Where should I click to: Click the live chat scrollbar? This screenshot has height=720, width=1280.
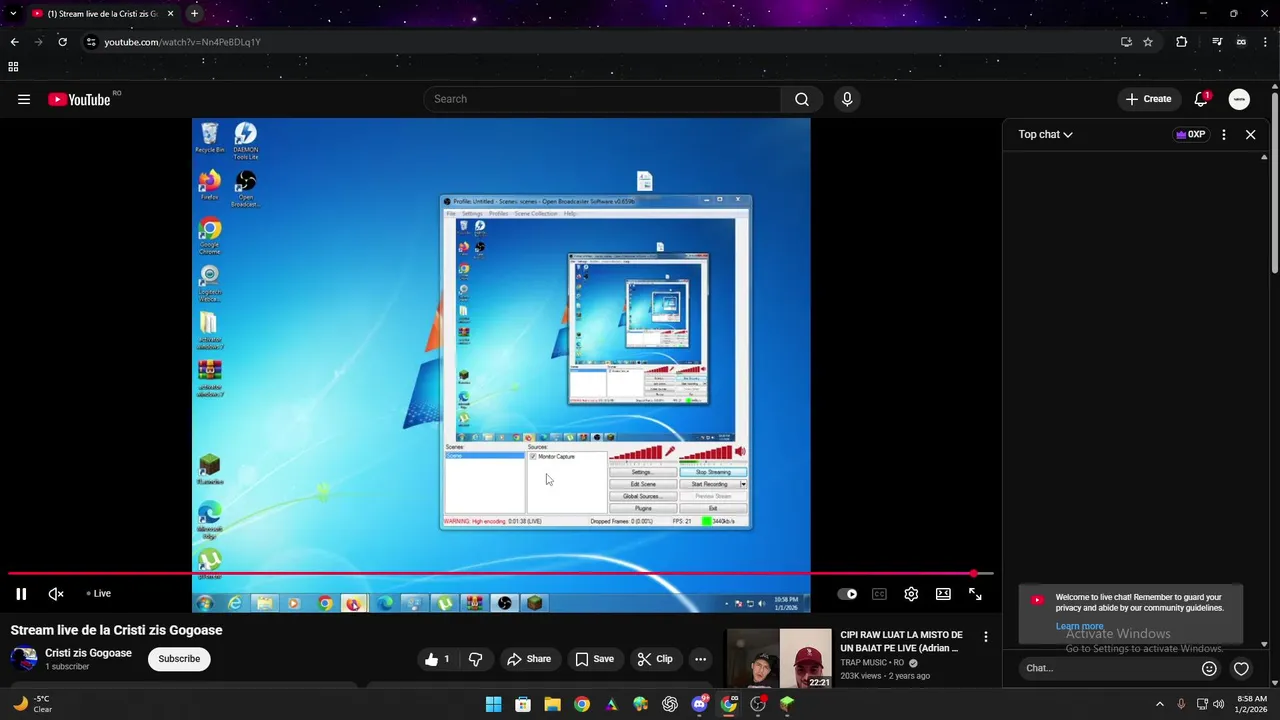pos(1264,400)
